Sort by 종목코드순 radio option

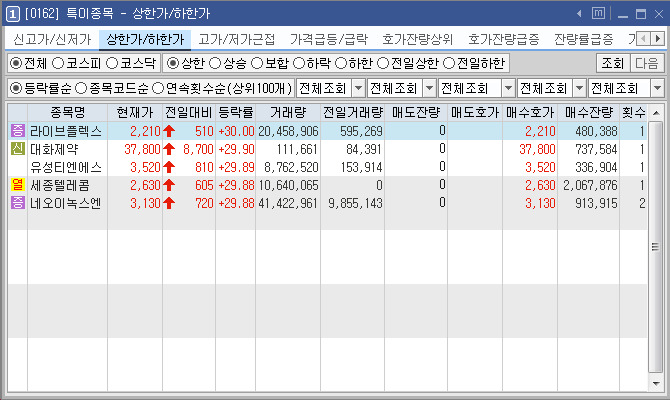pos(81,88)
